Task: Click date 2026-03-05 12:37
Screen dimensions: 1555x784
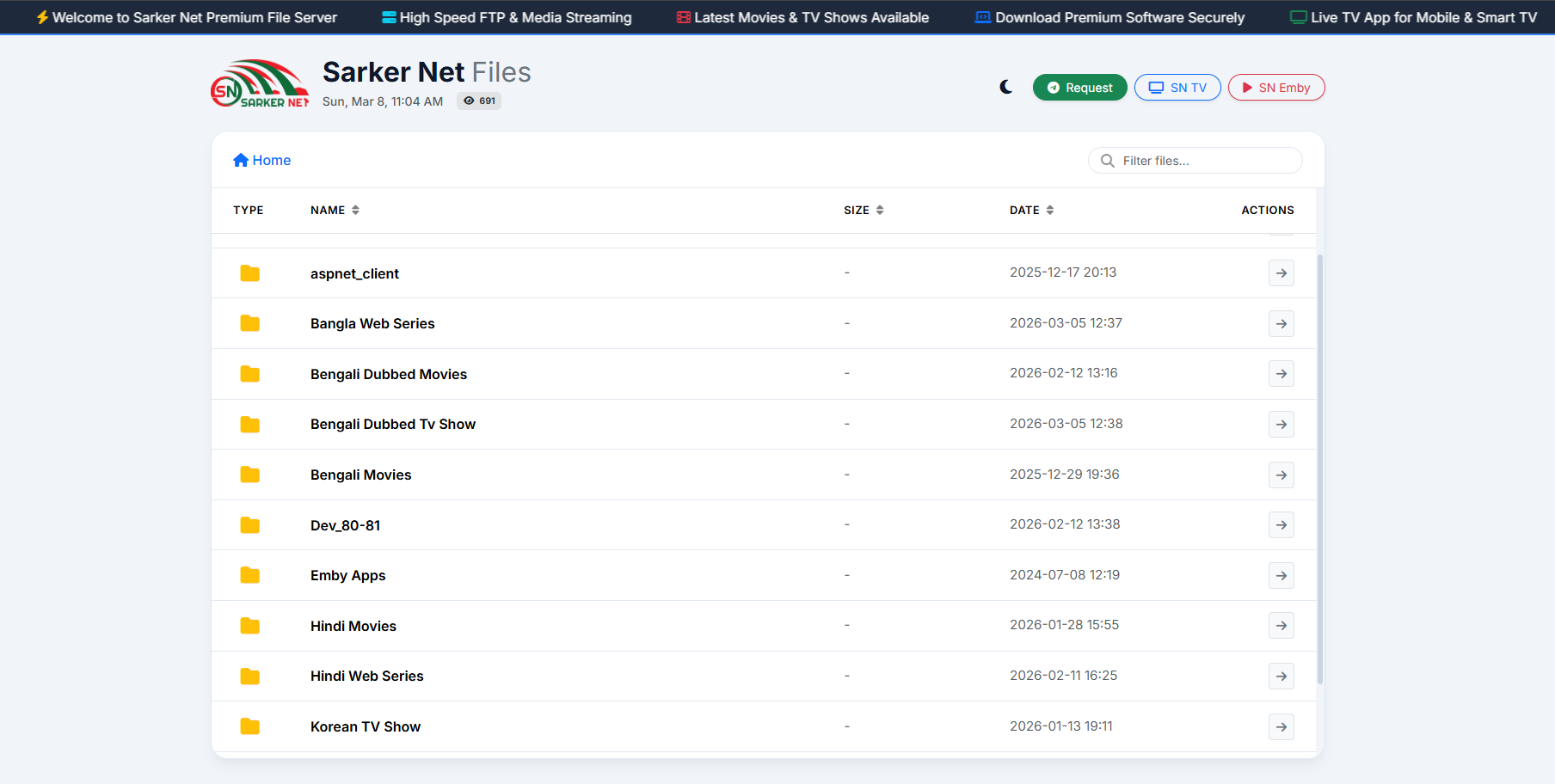Action: [x=1066, y=323]
